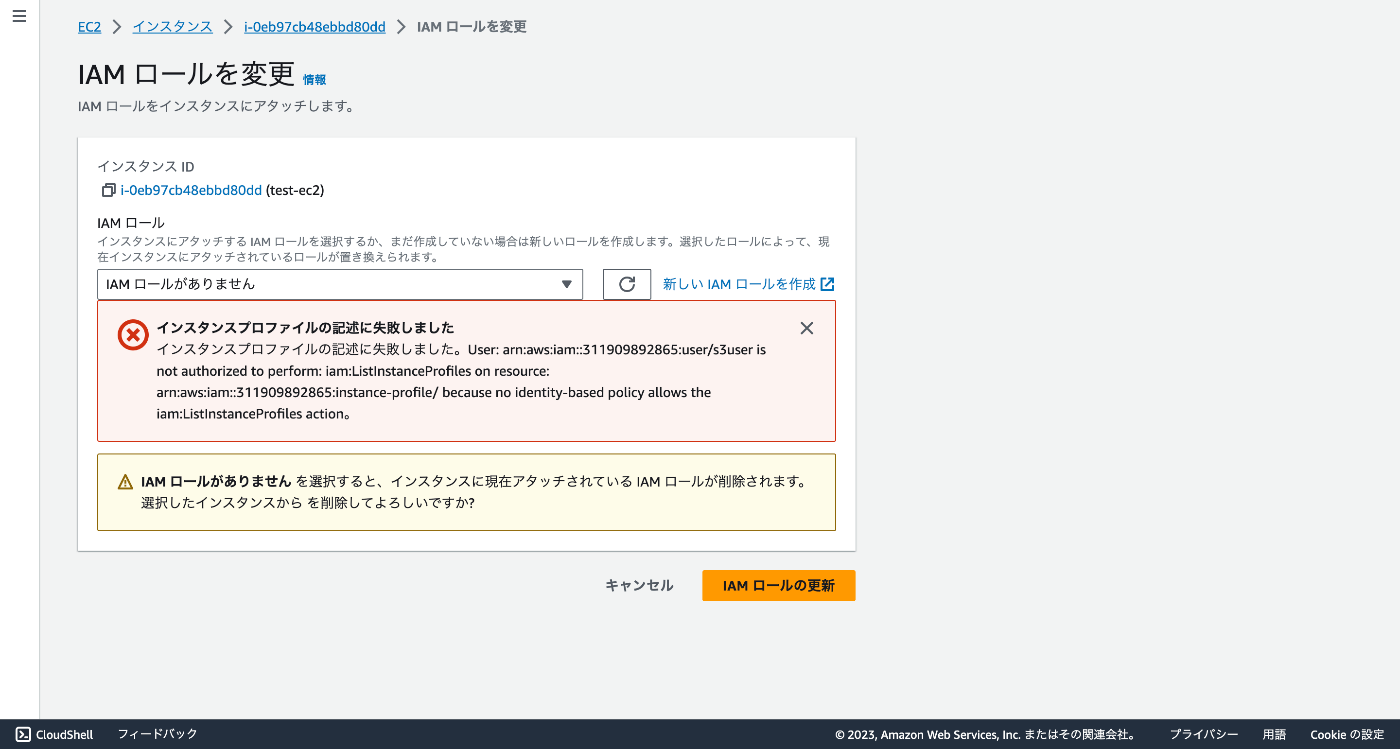
Task: Open フィードバック in the footer
Action: click(x=158, y=734)
